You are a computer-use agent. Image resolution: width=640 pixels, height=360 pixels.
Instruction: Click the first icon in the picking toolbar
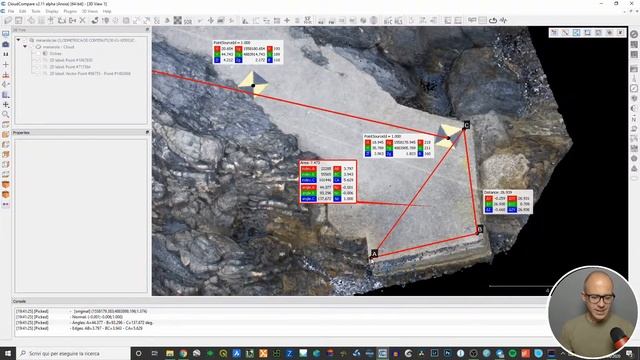click(x=554, y=32)
